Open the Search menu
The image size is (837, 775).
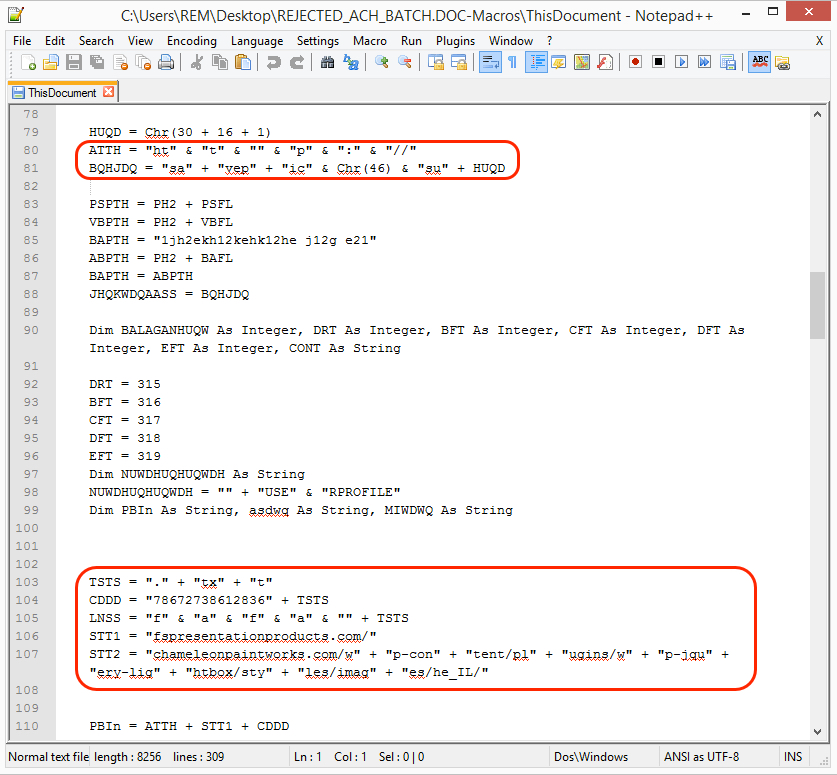tap(96, 41)
